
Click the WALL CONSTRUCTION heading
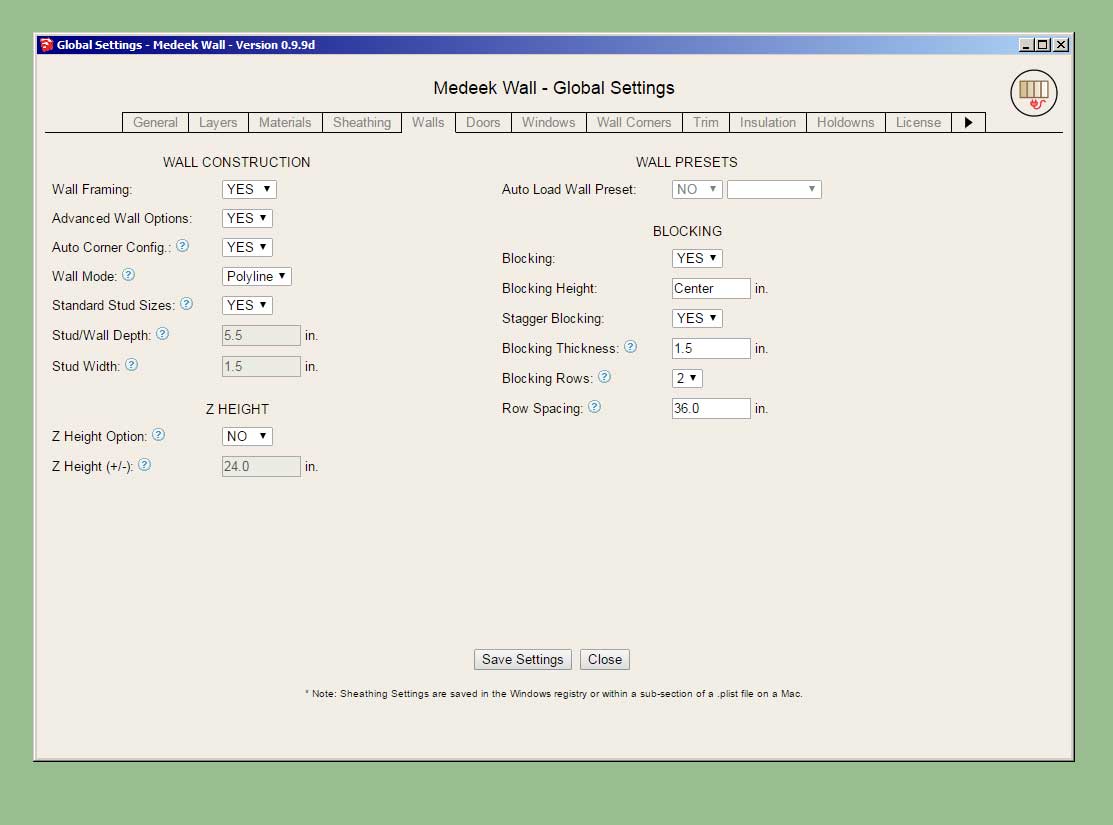[236, 162]
